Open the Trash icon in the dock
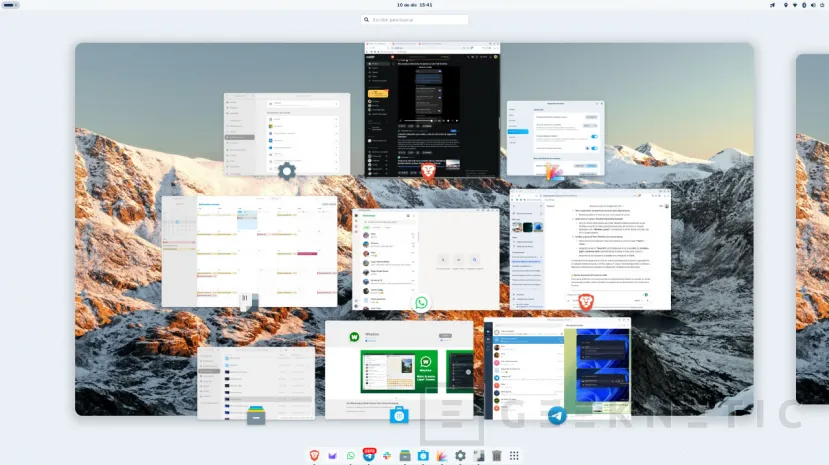Image resolution: width=829 pixels, height=465 pixels. 496,455
